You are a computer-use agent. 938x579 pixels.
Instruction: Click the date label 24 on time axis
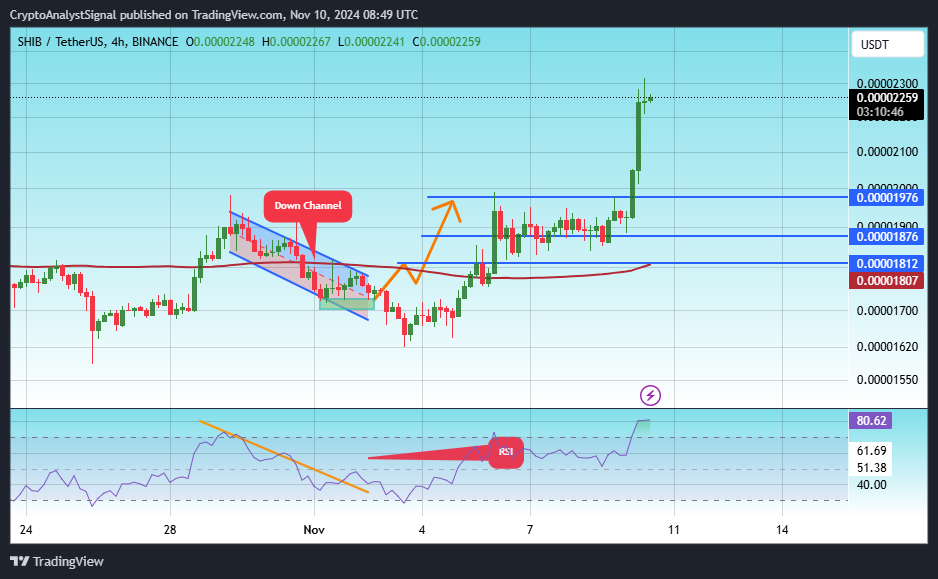click(x=26, y=530)
